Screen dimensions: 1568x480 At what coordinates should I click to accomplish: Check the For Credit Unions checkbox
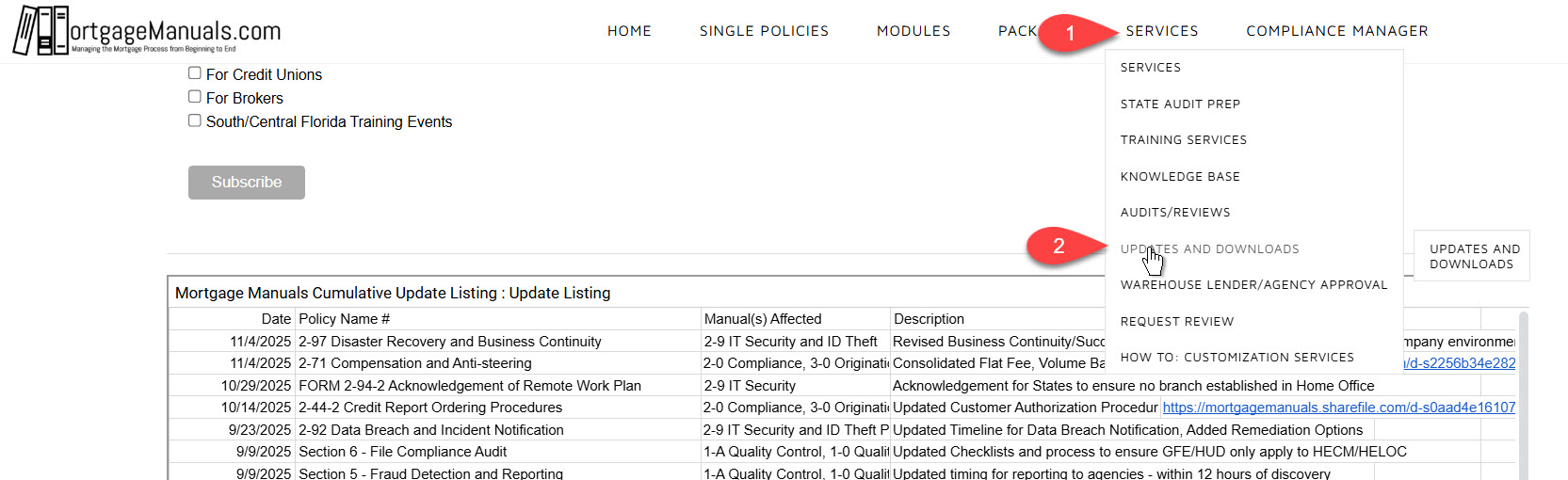pos(195,73)
